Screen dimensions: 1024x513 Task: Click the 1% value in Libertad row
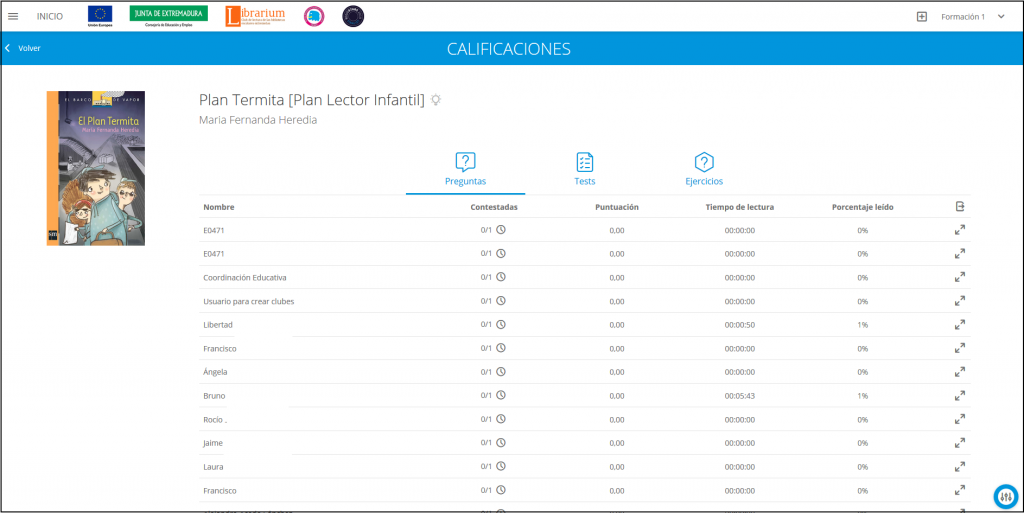pos(863,324)
